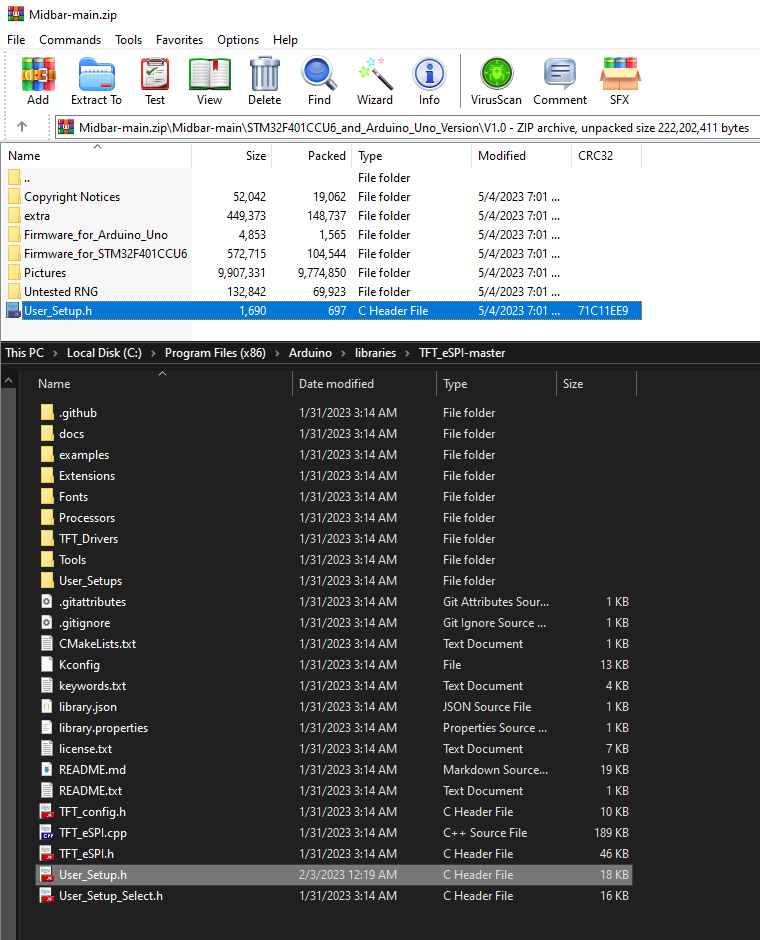Select README.md markdown file icon
Screen dimensions: 760x940
[x=47, y=769]
